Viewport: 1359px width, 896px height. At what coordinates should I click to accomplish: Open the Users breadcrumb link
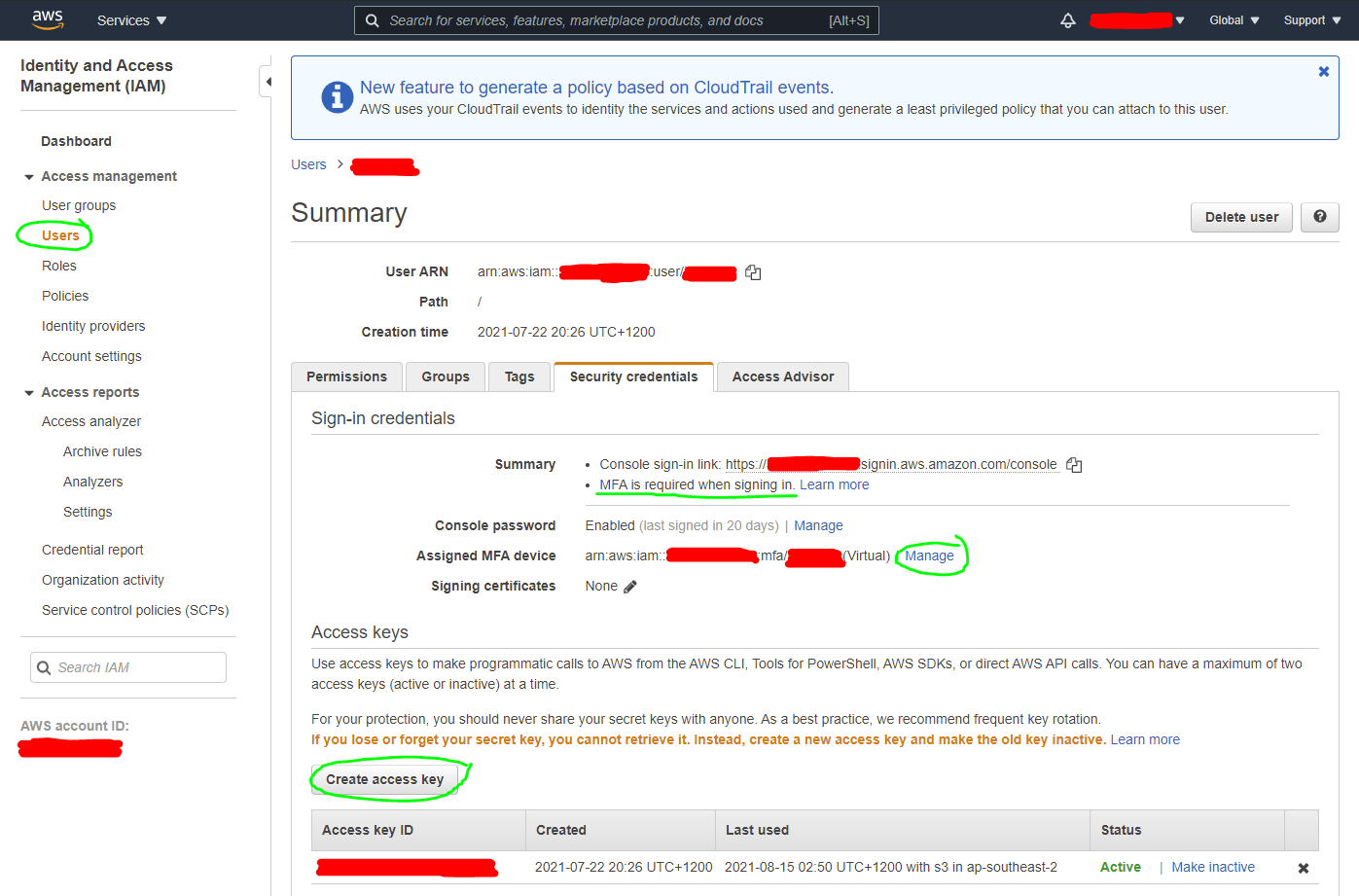(x=308, y=164)
